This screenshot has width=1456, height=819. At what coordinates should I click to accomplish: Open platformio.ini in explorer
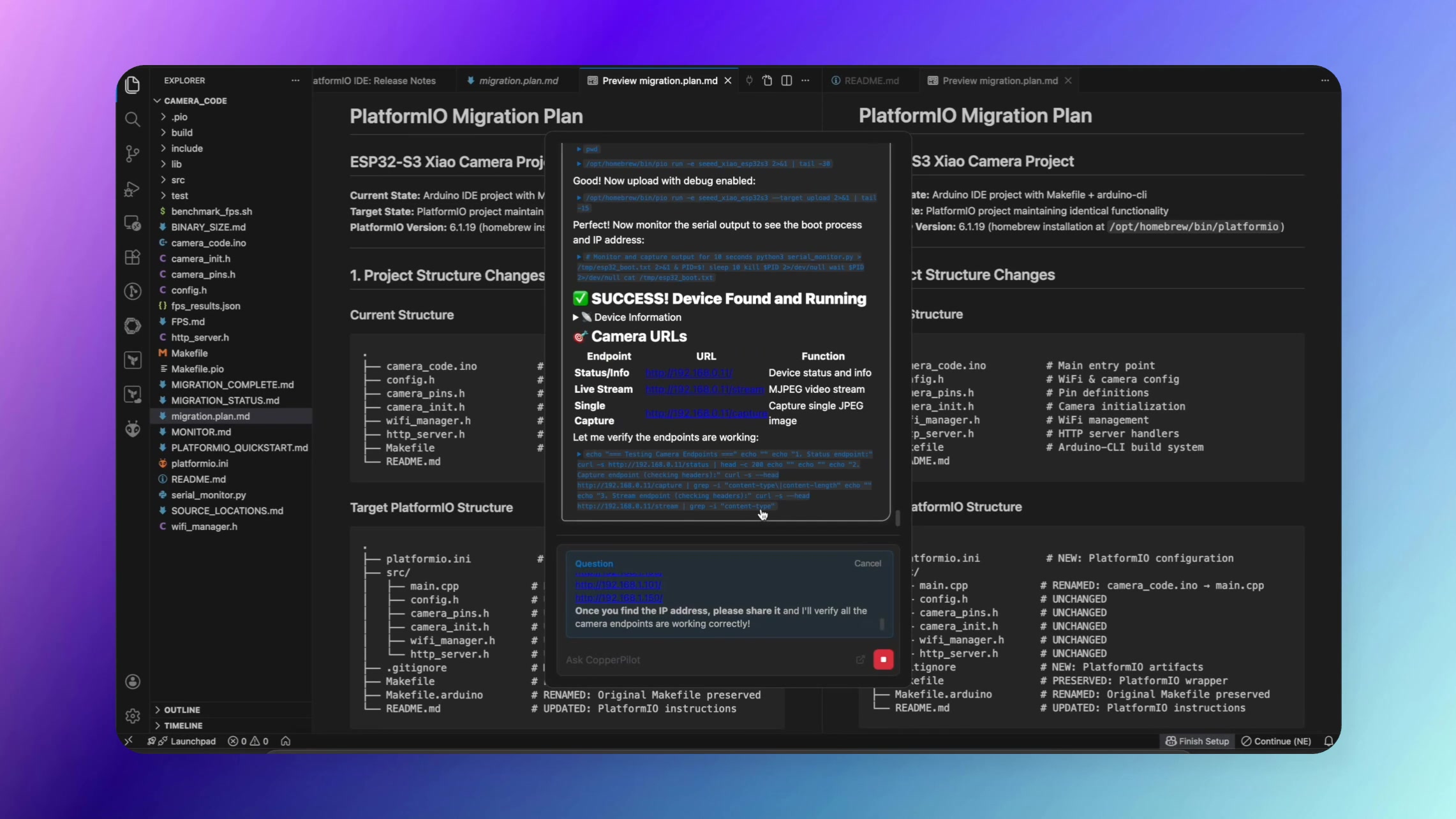[x=231, y=464]
